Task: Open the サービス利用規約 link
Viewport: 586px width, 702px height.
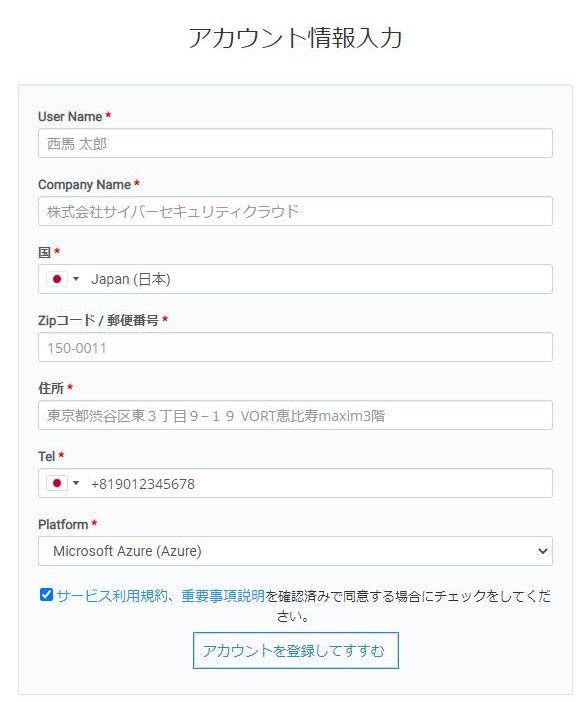Action: tap(111, 596)
